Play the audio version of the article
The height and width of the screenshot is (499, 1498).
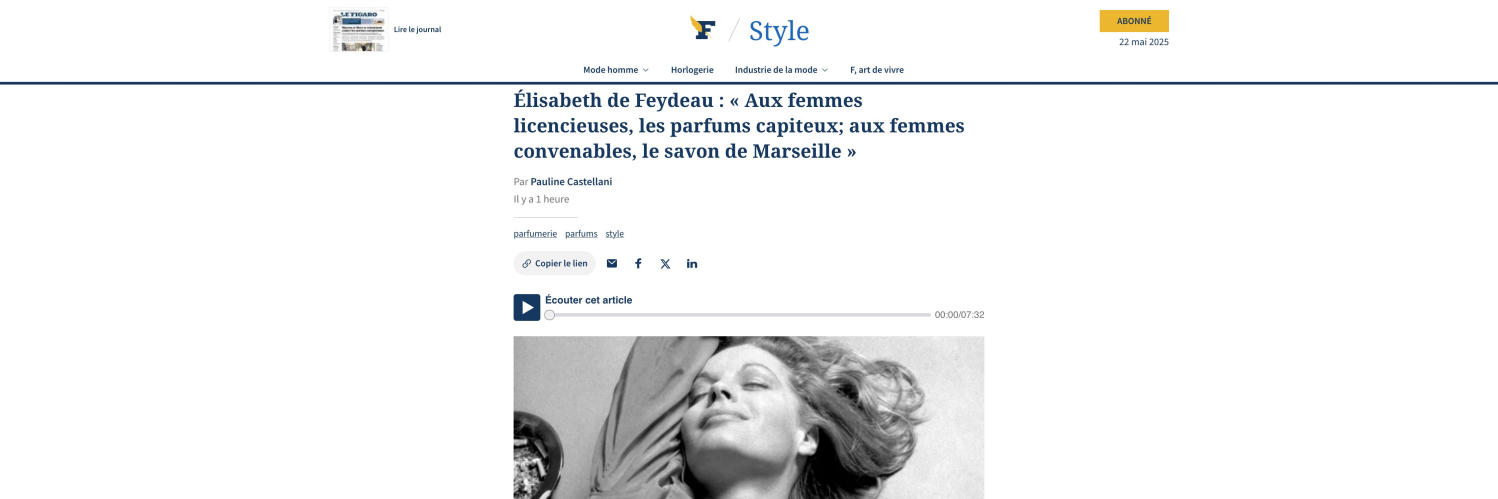point(527,307)
